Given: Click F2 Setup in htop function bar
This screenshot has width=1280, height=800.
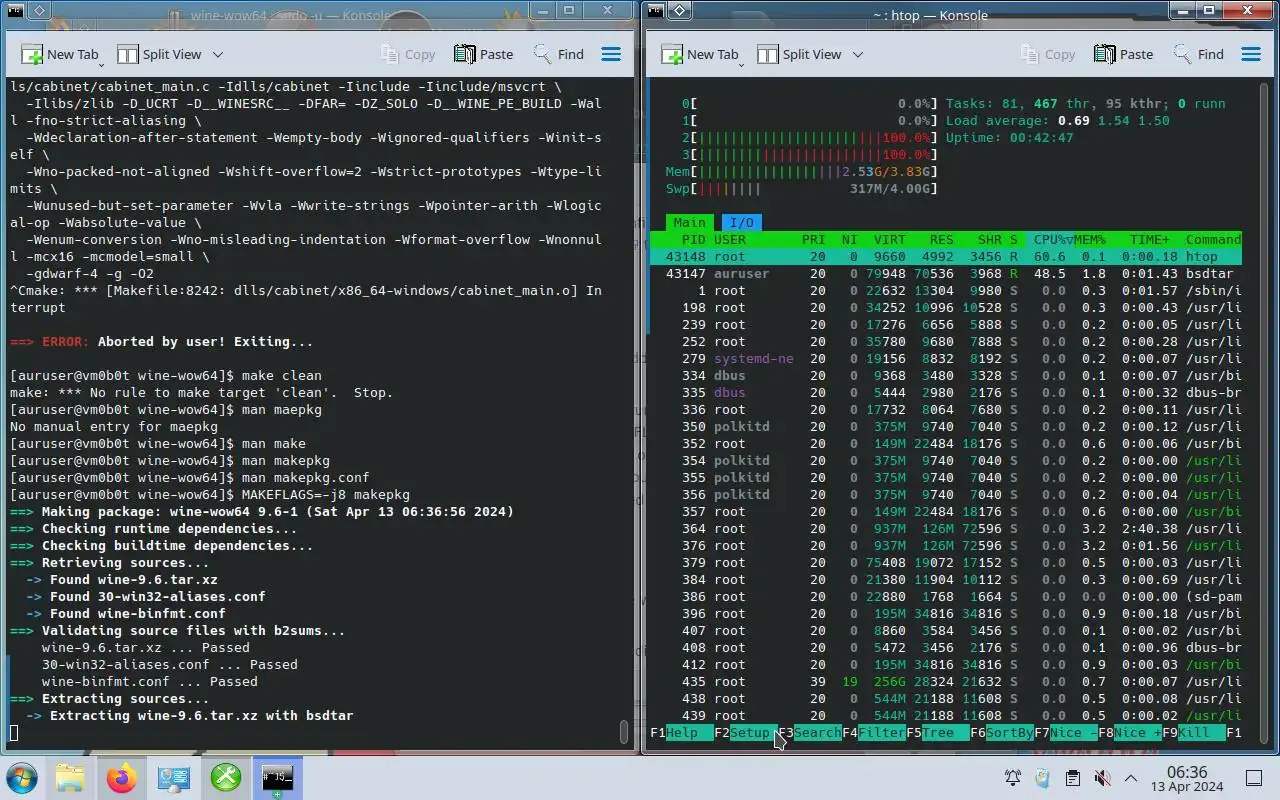Looking at the screenshot, I should point(746,733).
